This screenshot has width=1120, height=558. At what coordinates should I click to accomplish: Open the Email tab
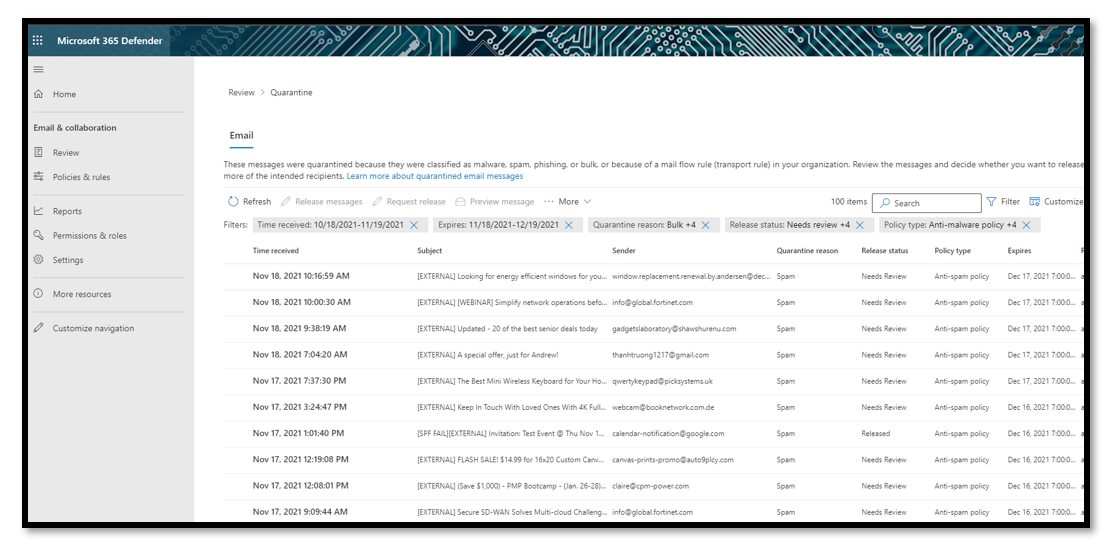(x=241, y=135)
